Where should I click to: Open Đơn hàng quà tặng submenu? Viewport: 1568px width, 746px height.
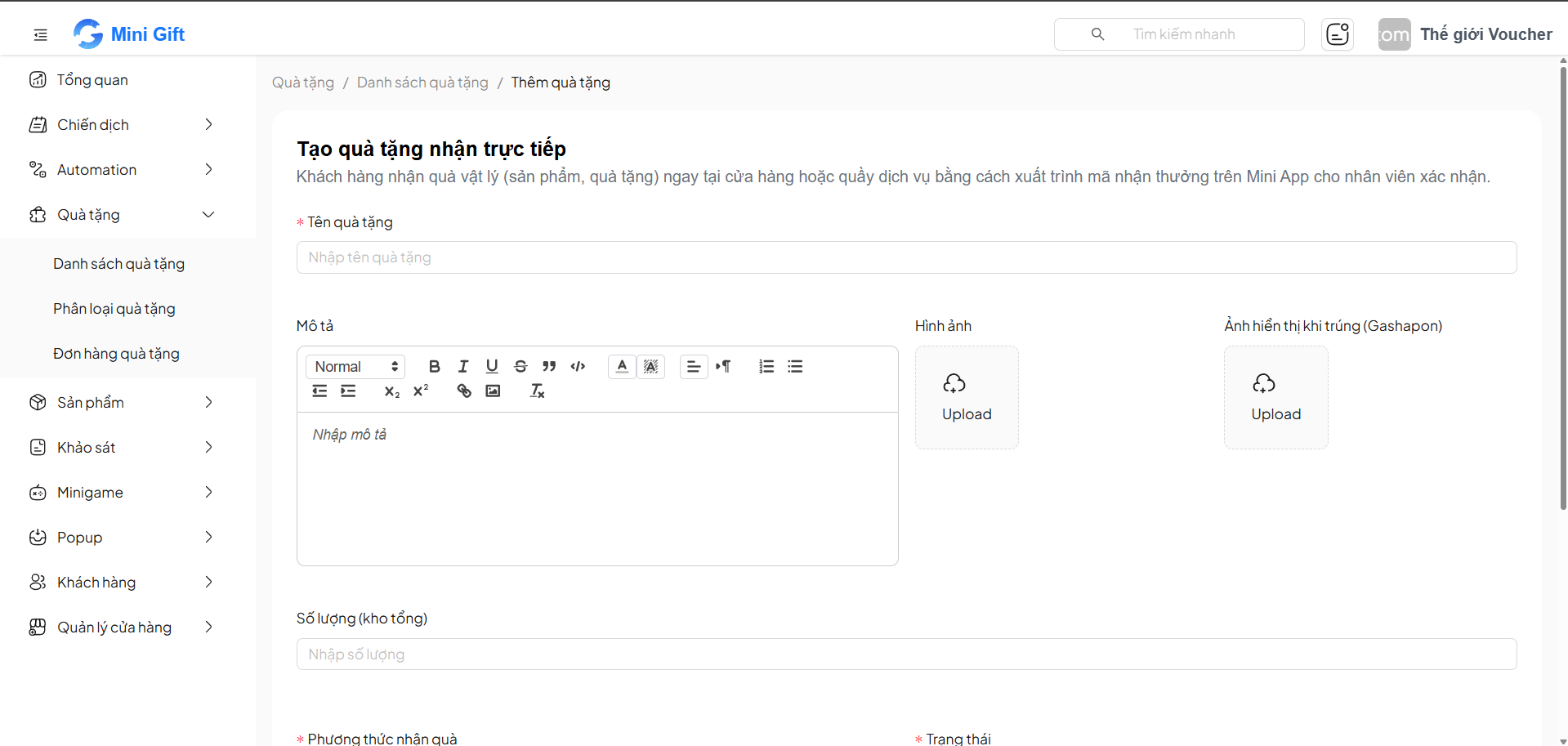point(117,354)
